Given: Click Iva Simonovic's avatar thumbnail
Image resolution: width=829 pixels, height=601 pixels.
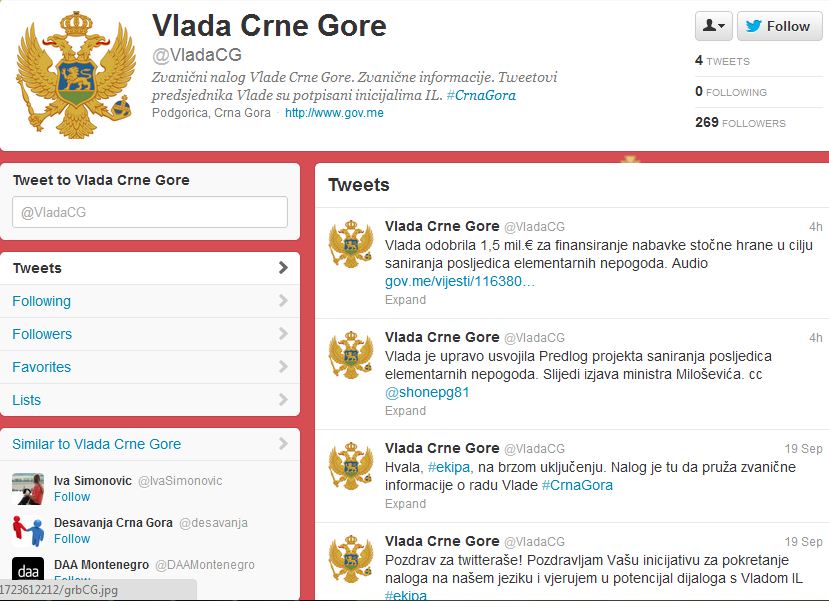Looking at the screenshot, I should (28, 488).
